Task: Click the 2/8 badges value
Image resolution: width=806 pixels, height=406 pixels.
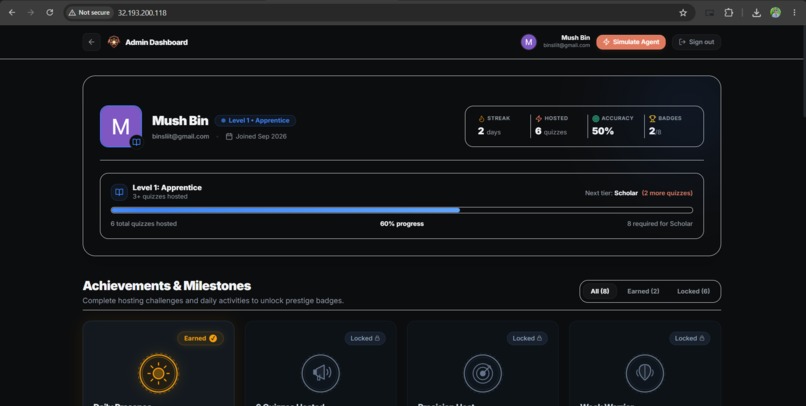Action: 655,132
